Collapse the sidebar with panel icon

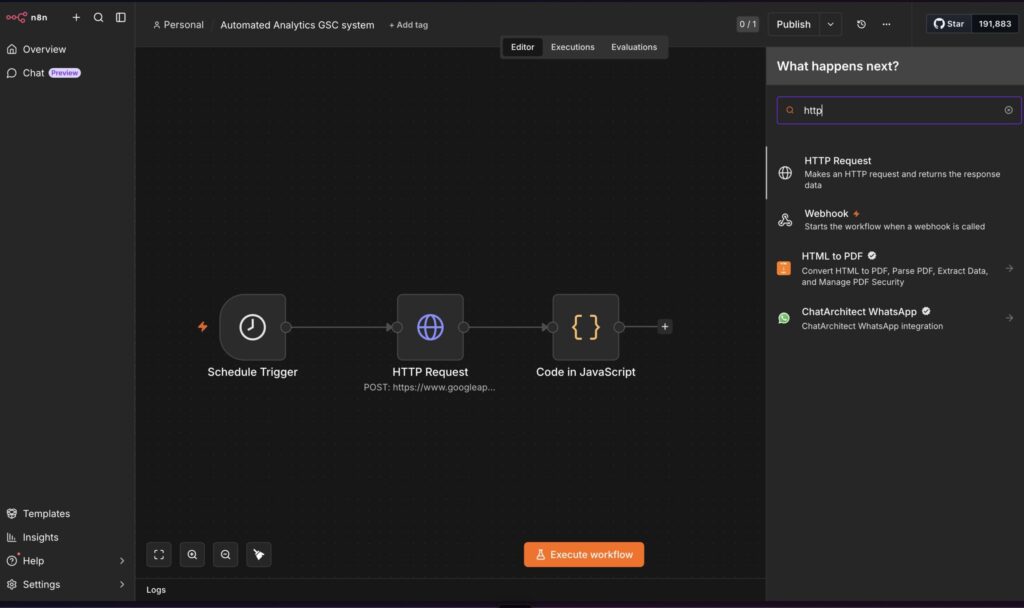point(121,18)
